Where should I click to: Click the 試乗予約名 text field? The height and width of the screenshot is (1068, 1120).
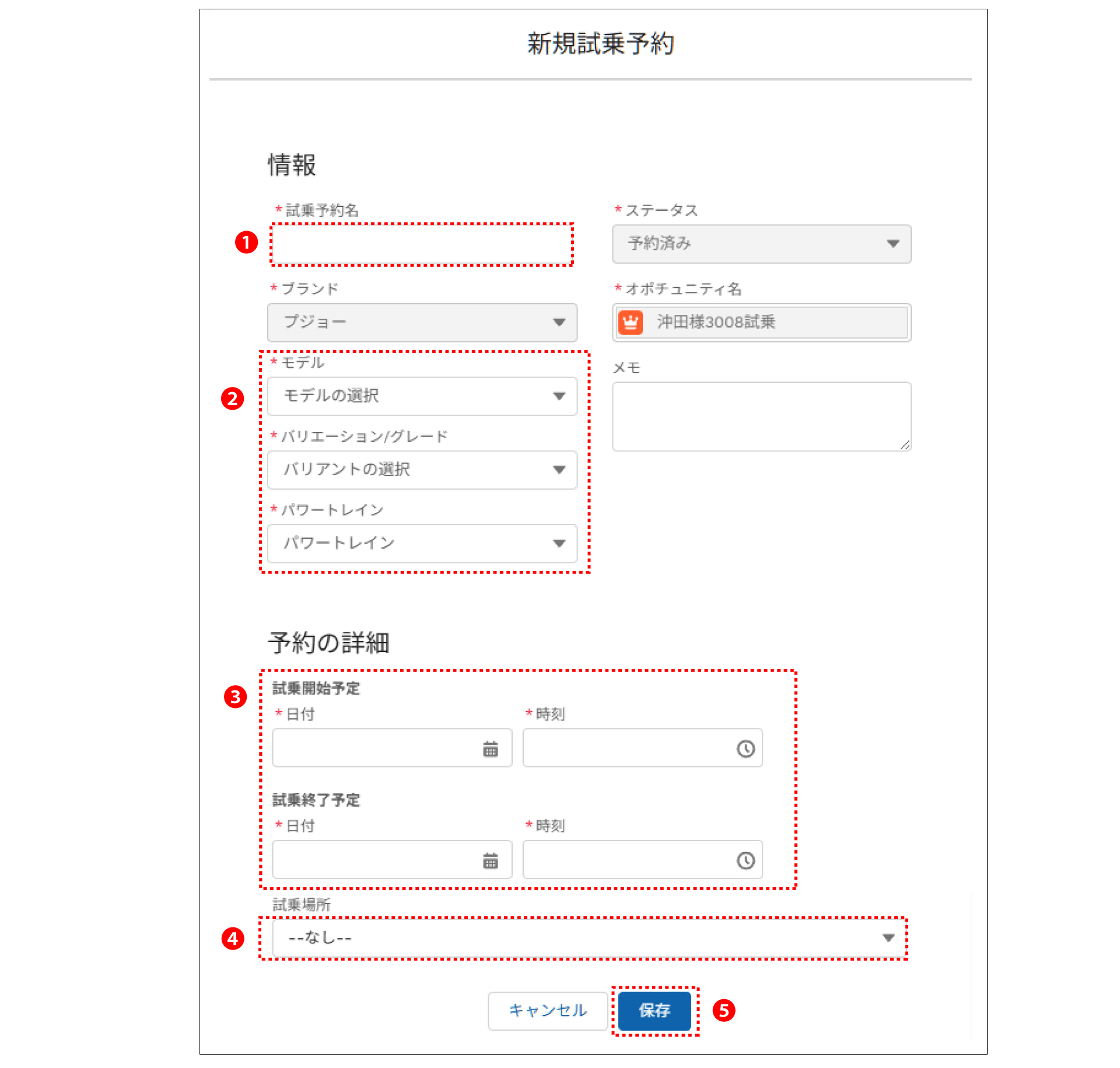click(x=422, y=244)
